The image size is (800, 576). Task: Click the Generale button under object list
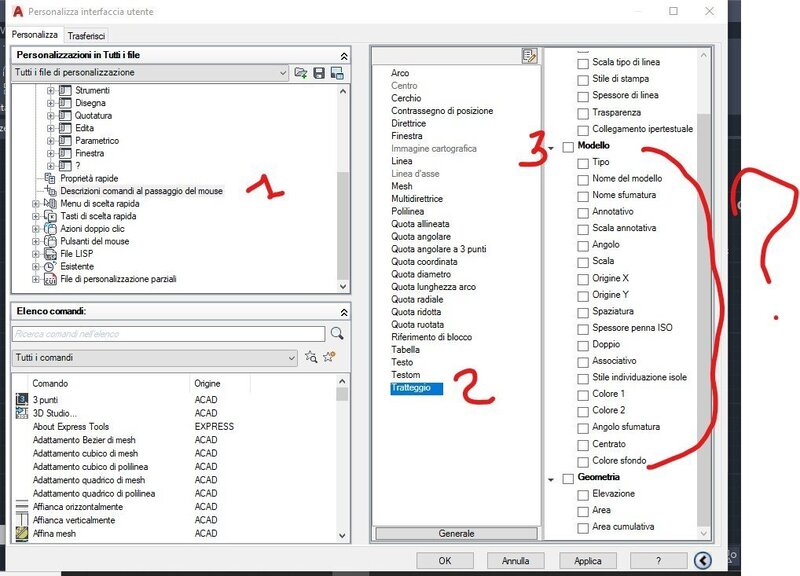457,533
